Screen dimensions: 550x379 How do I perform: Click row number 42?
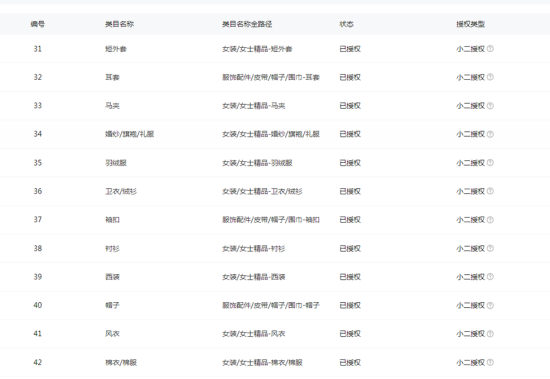click(x=38, y=363)
